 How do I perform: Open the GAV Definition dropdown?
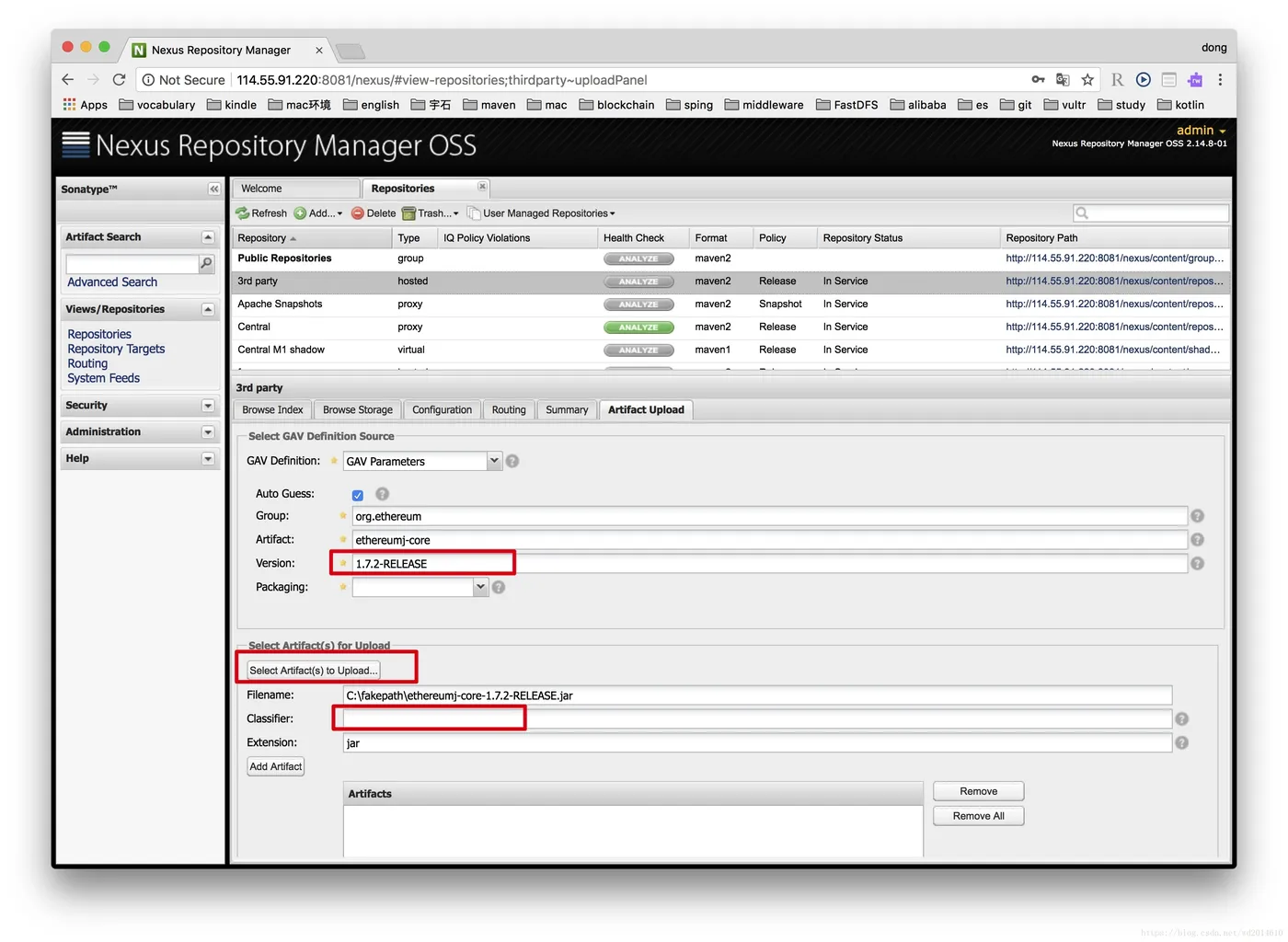[494, 461]
